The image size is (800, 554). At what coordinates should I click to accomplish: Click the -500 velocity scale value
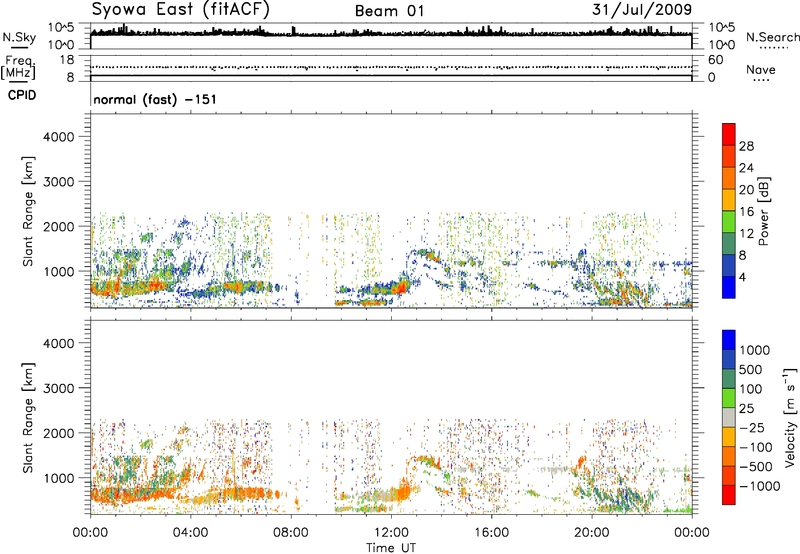(x=755, y=467)
